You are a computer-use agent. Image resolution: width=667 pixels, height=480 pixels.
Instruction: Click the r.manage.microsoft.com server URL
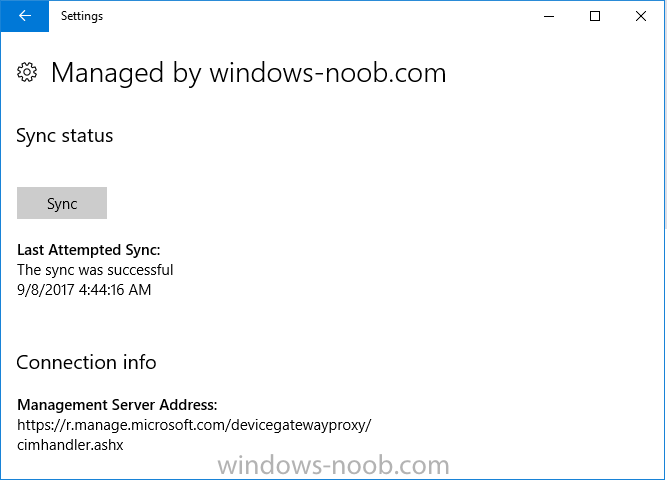click(194, 425)
